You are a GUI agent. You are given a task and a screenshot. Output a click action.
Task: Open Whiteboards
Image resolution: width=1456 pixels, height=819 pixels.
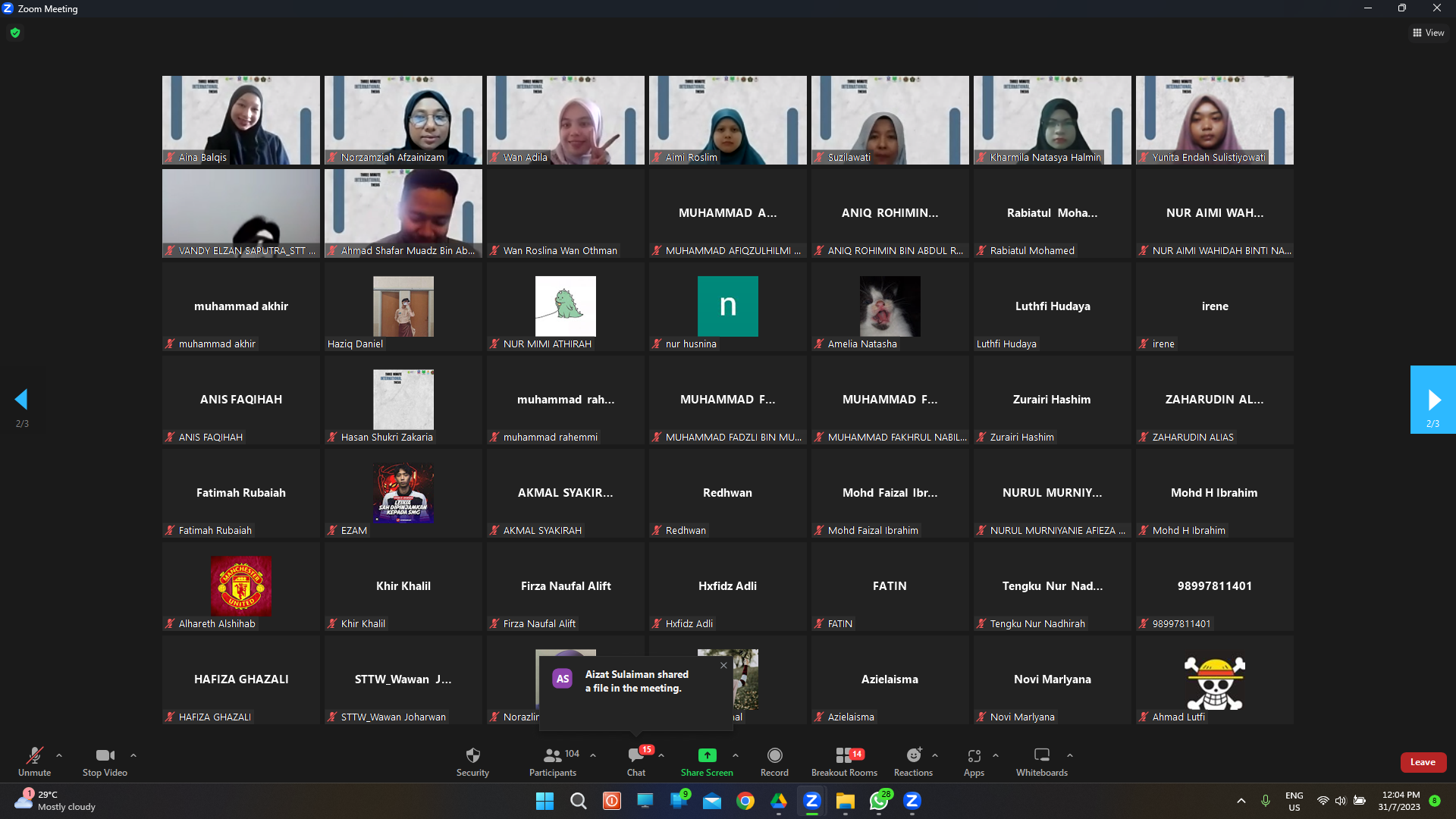1042,761
